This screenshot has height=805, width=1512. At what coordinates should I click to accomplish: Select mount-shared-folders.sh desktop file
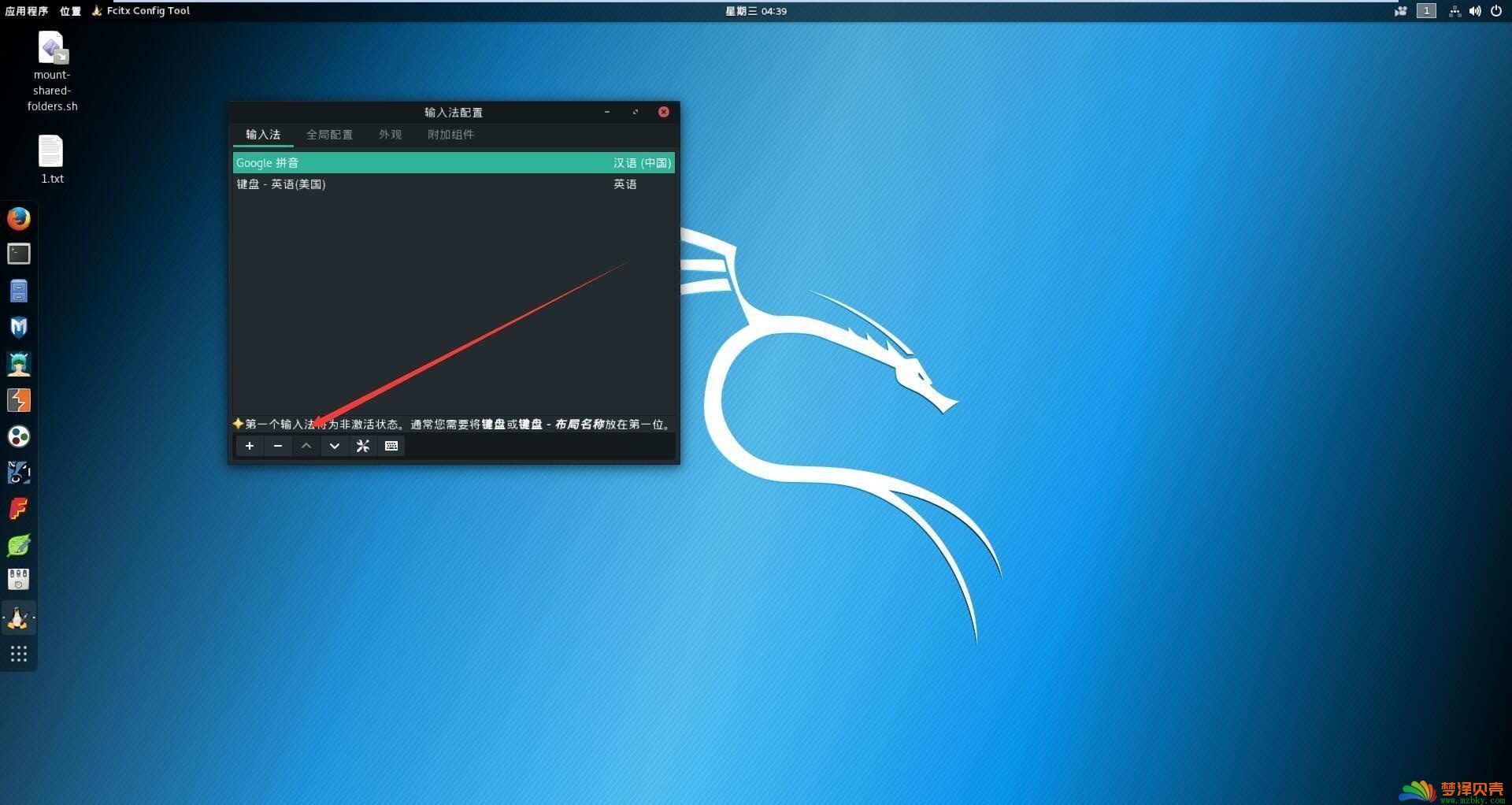click(52, 71)
